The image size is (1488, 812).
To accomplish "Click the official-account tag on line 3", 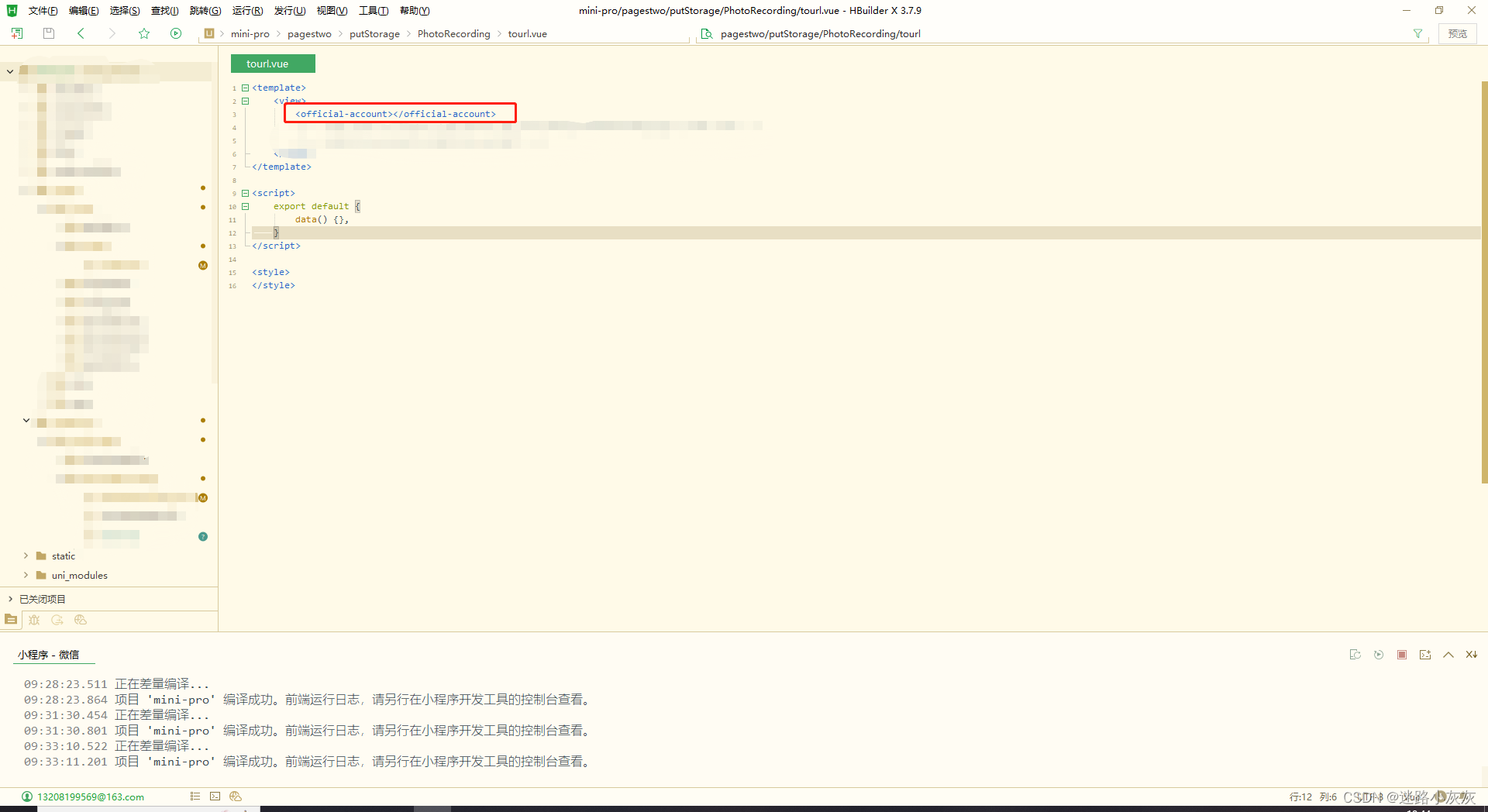I will point(395,114).
